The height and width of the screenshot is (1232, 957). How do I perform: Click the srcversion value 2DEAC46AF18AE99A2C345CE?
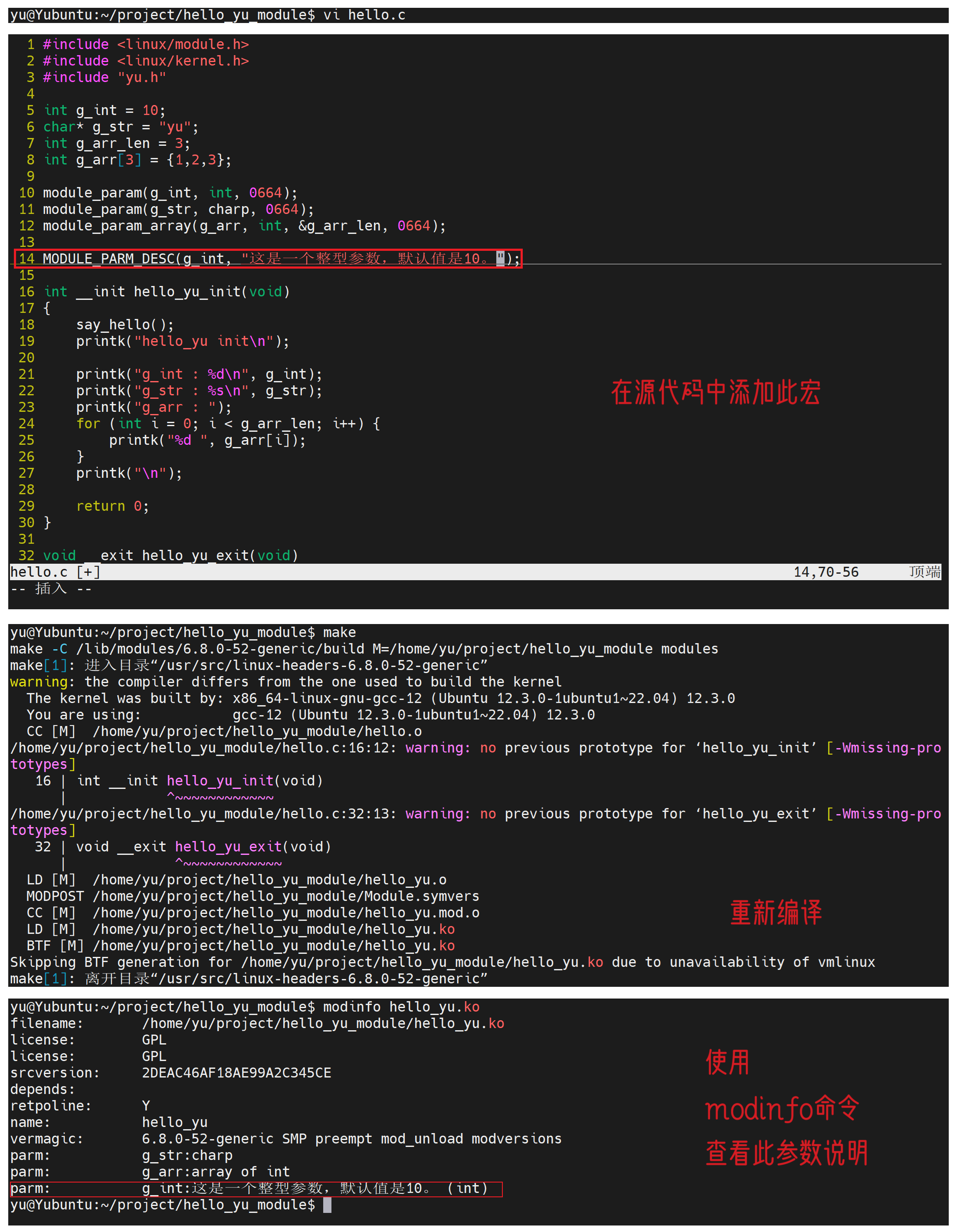(236, 1073)
